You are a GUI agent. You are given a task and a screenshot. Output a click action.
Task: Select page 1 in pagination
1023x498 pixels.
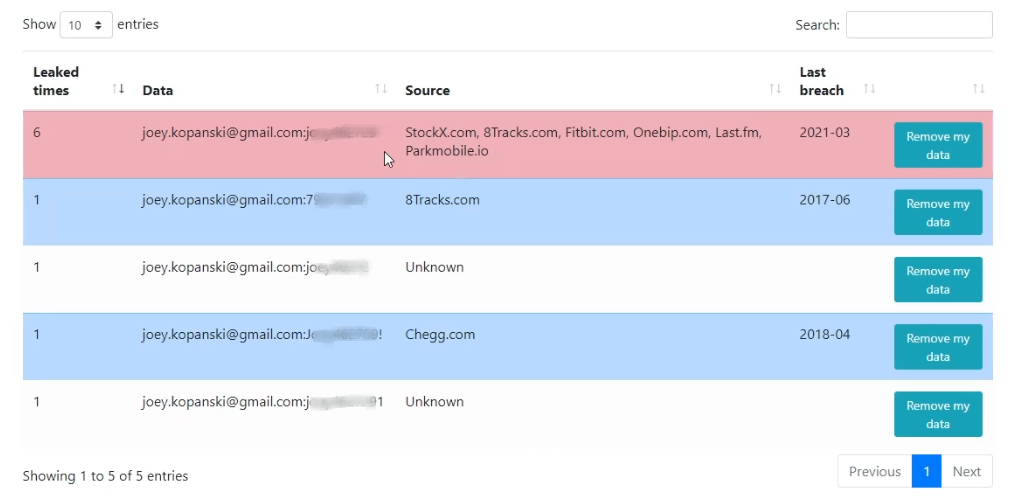coord(926,471)
